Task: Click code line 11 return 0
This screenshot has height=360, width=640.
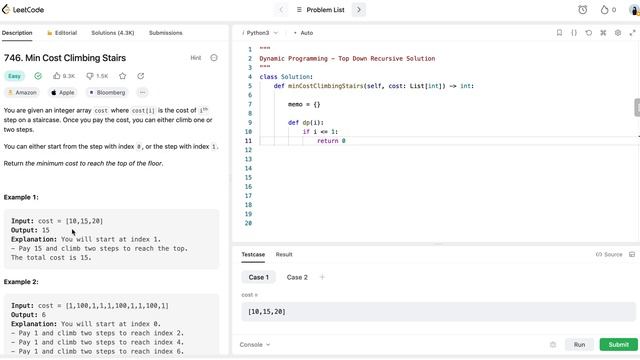Action: point(331,141)
